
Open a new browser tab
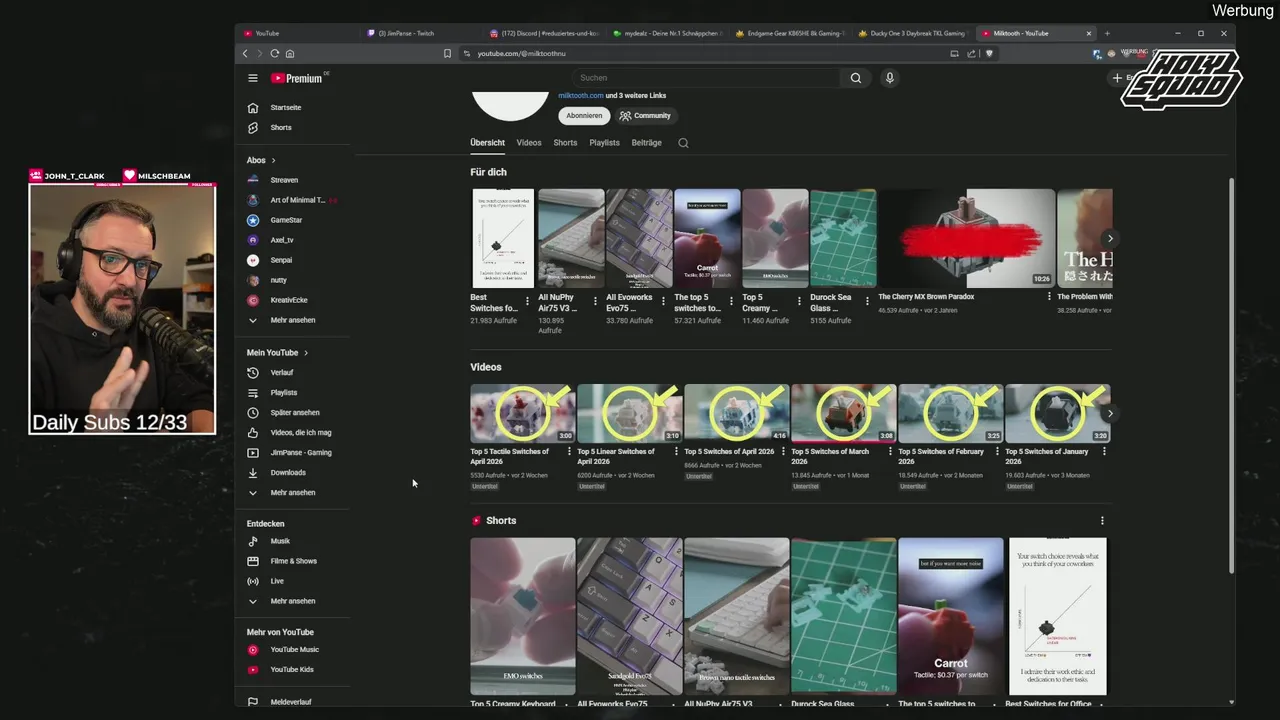coord(1106,33)
